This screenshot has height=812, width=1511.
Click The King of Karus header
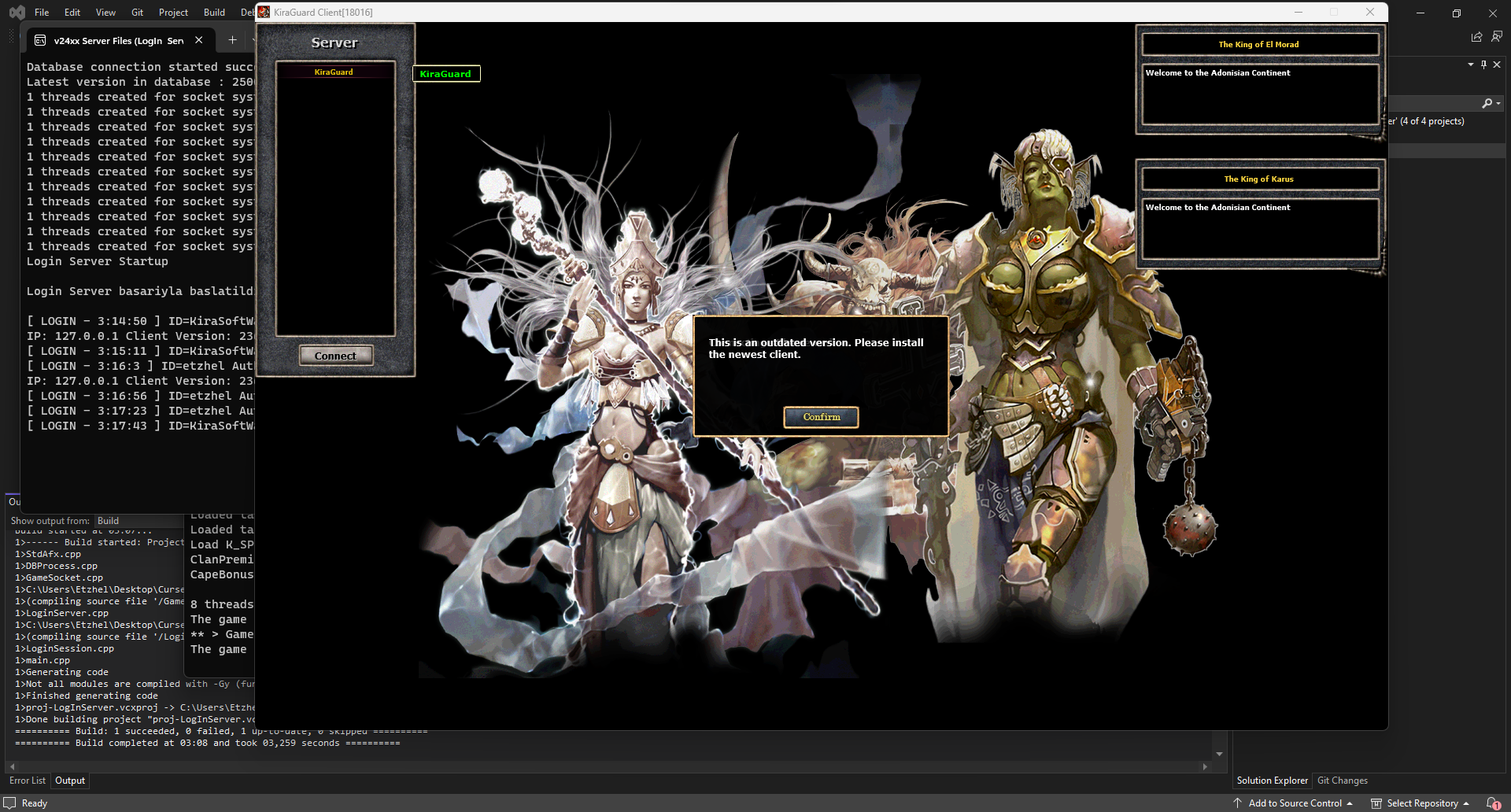(1258, 179)
